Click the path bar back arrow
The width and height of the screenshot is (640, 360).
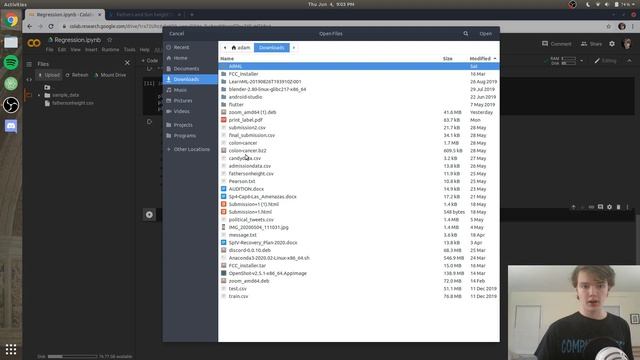225,48
